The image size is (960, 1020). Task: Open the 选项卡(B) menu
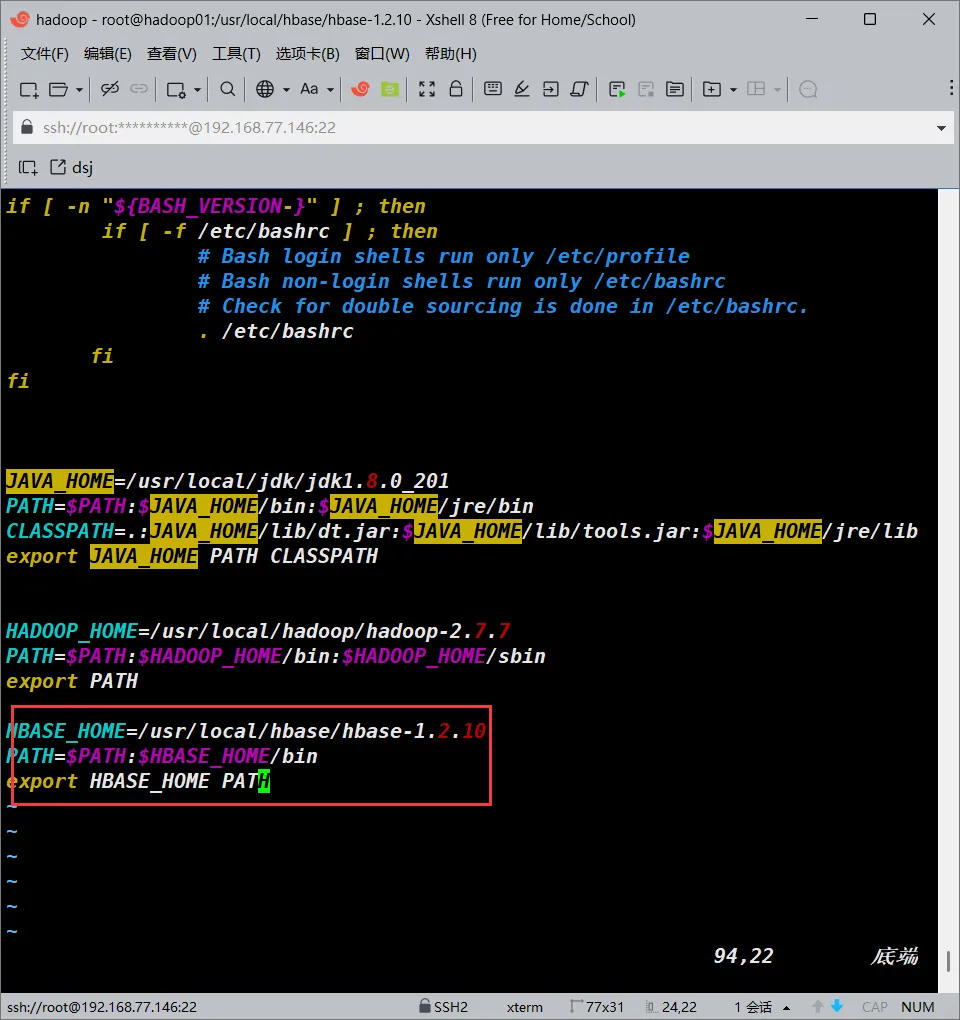(x=308, y=54)
